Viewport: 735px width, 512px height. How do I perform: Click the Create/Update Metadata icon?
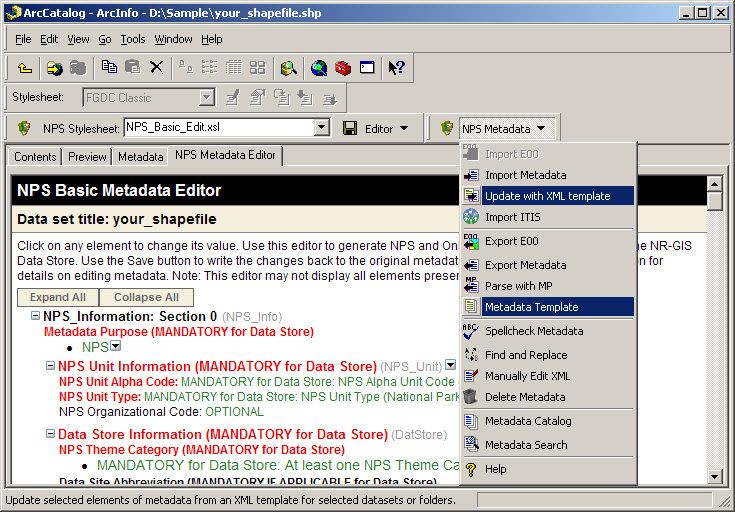[281, 98]
